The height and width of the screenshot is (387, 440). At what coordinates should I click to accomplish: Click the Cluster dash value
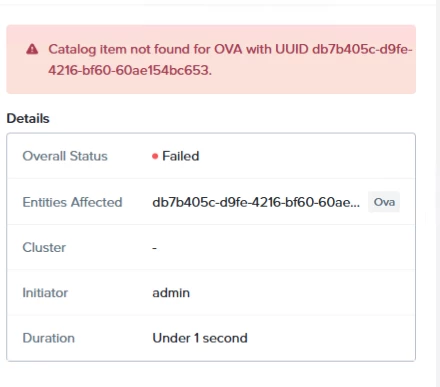tap(154, 248)
